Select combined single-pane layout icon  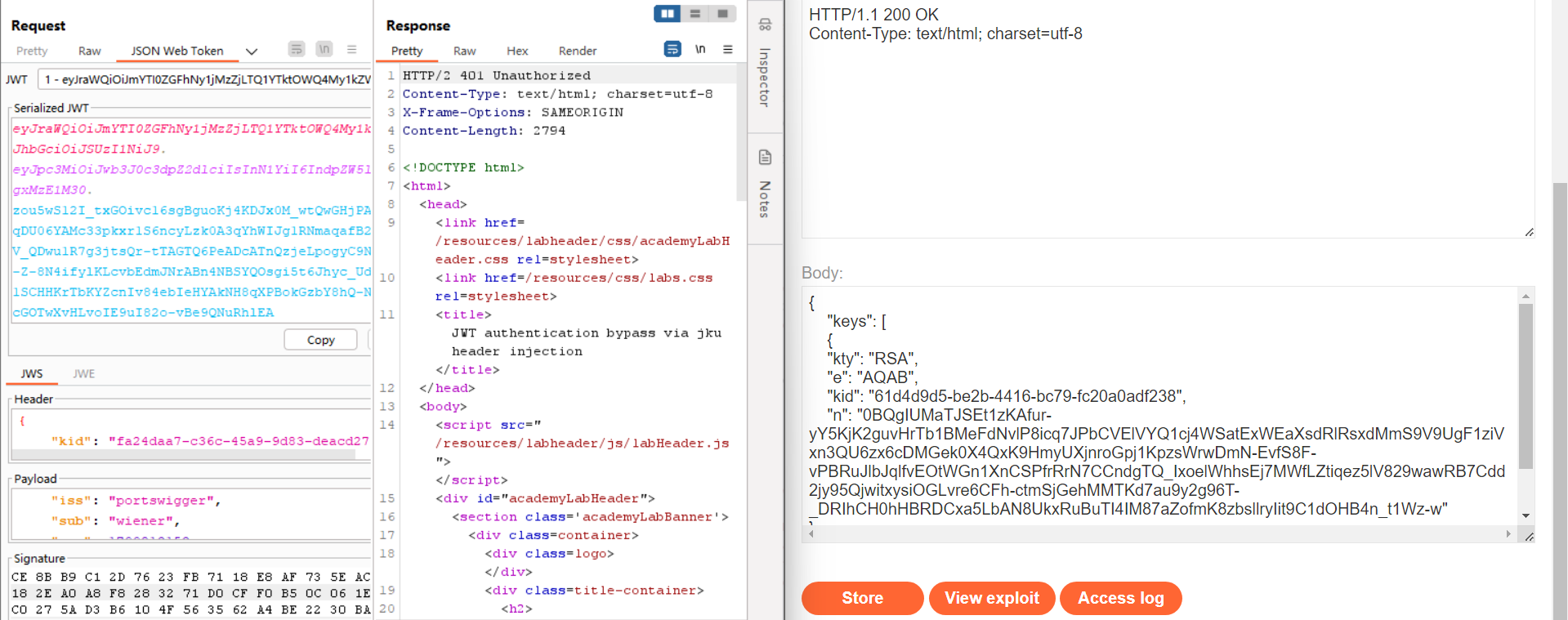pyautogui.click(x=722, y=13)
